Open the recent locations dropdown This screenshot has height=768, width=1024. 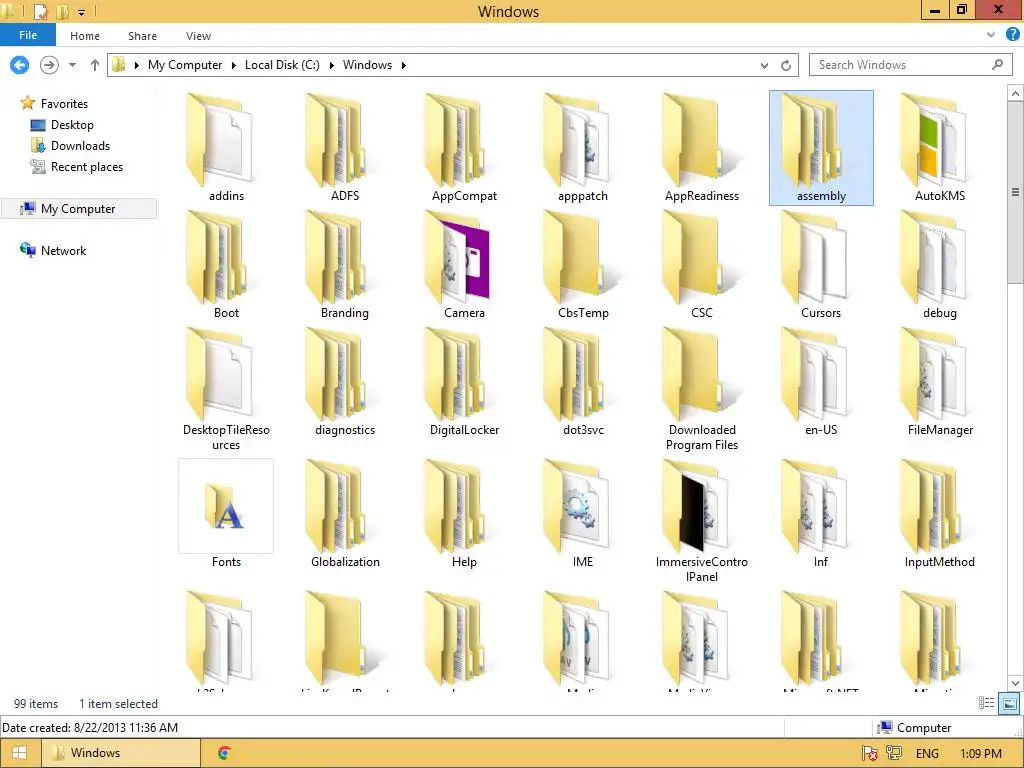[x=72, y=65]
